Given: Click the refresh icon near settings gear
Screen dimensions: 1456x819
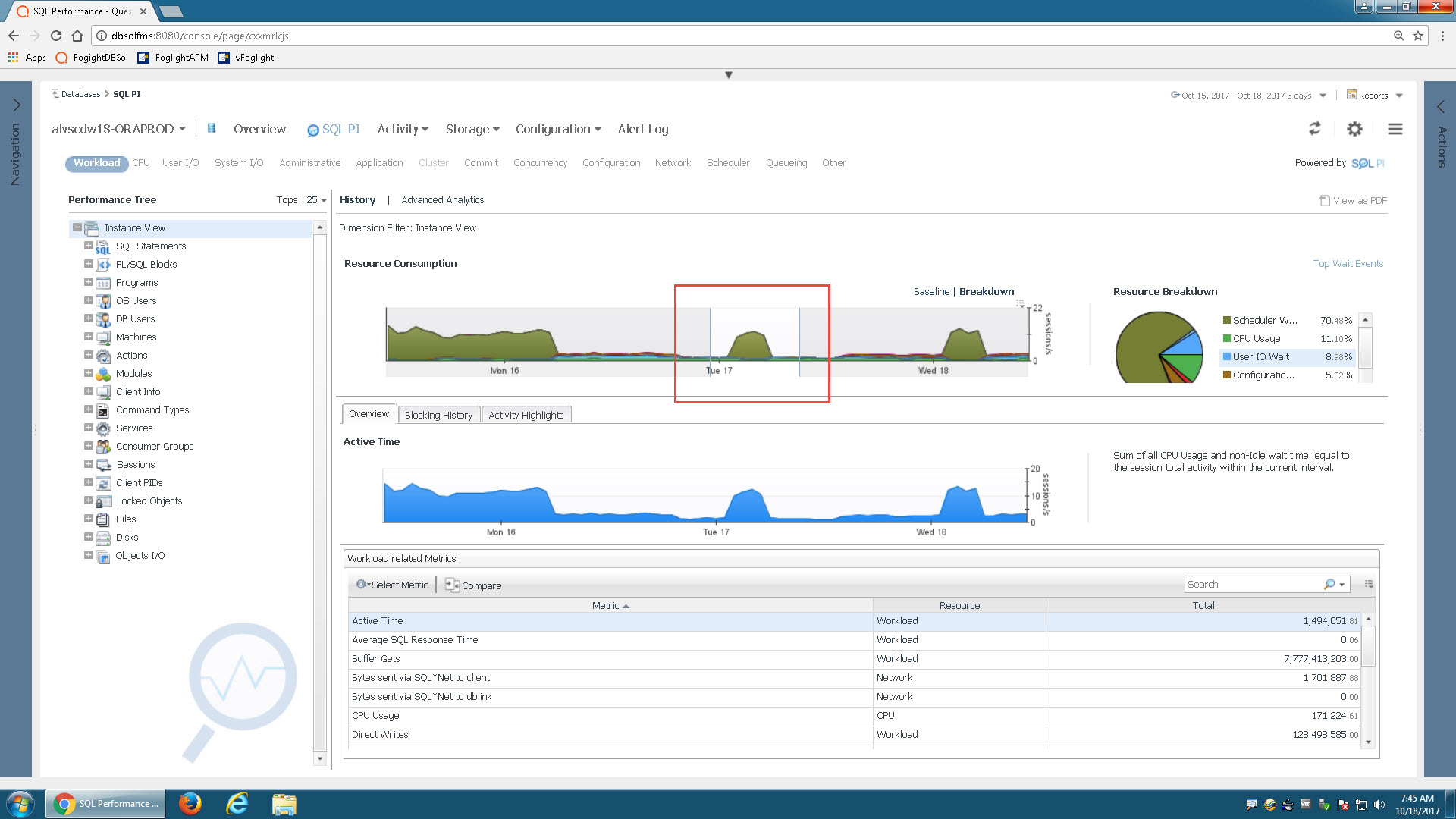Looking at the screenshot, I should pyautogui.click(x=1315, y=129).
